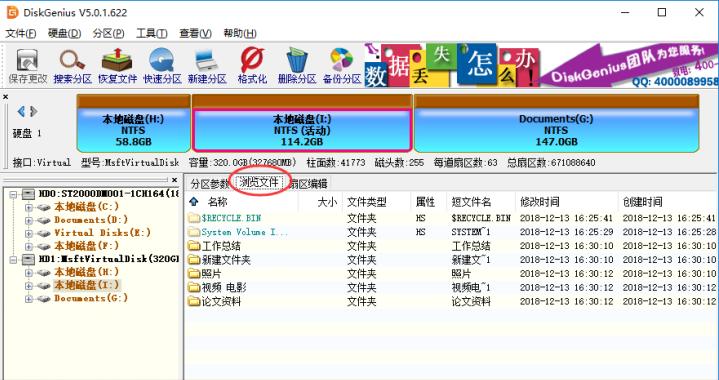Expand the 本地磁盘(F:) tree node
Viewport: 719px width, 380px height.
click(29, 246)
